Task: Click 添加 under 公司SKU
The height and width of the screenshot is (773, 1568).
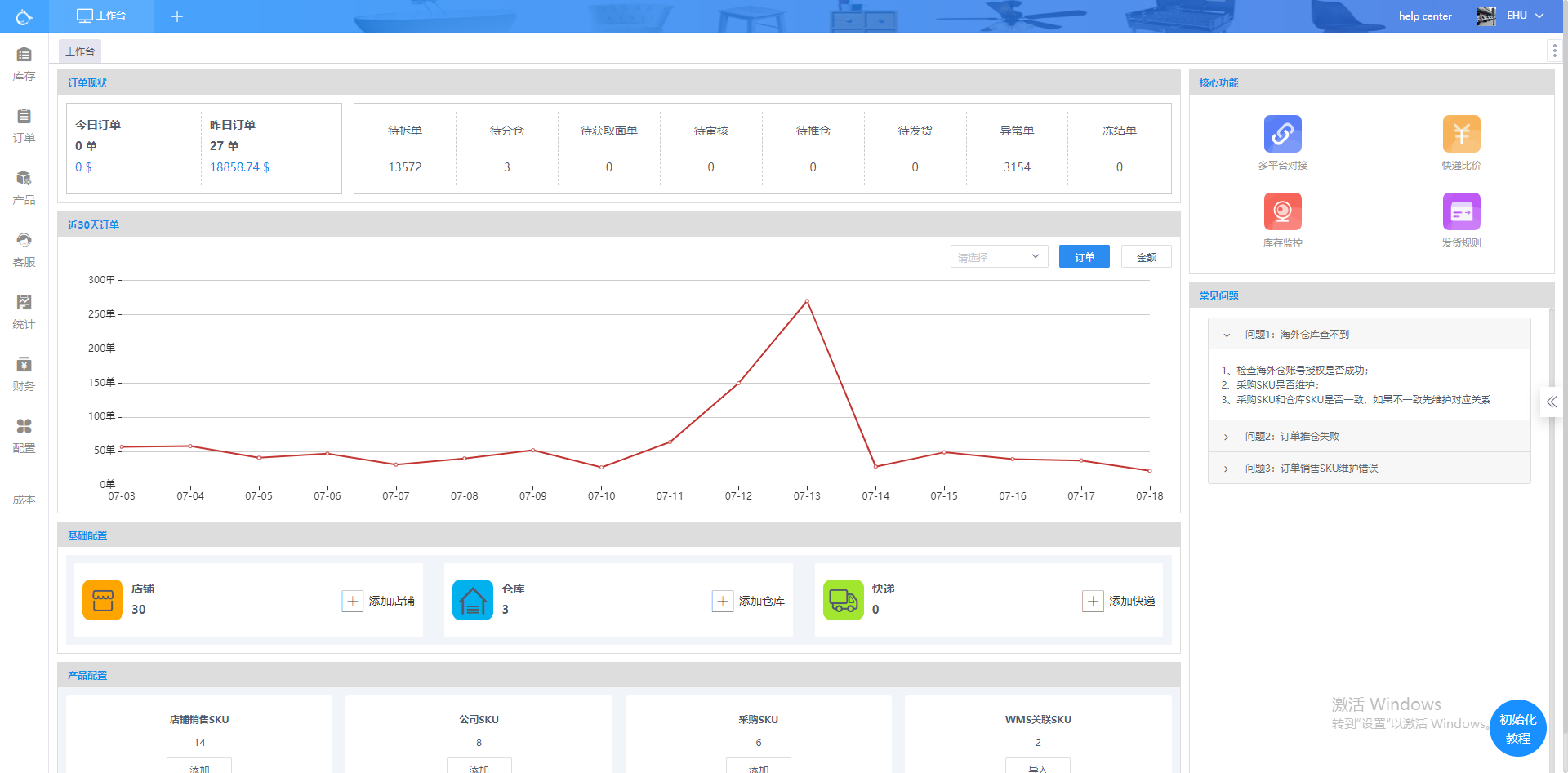Action: click(x=479, y=766)
